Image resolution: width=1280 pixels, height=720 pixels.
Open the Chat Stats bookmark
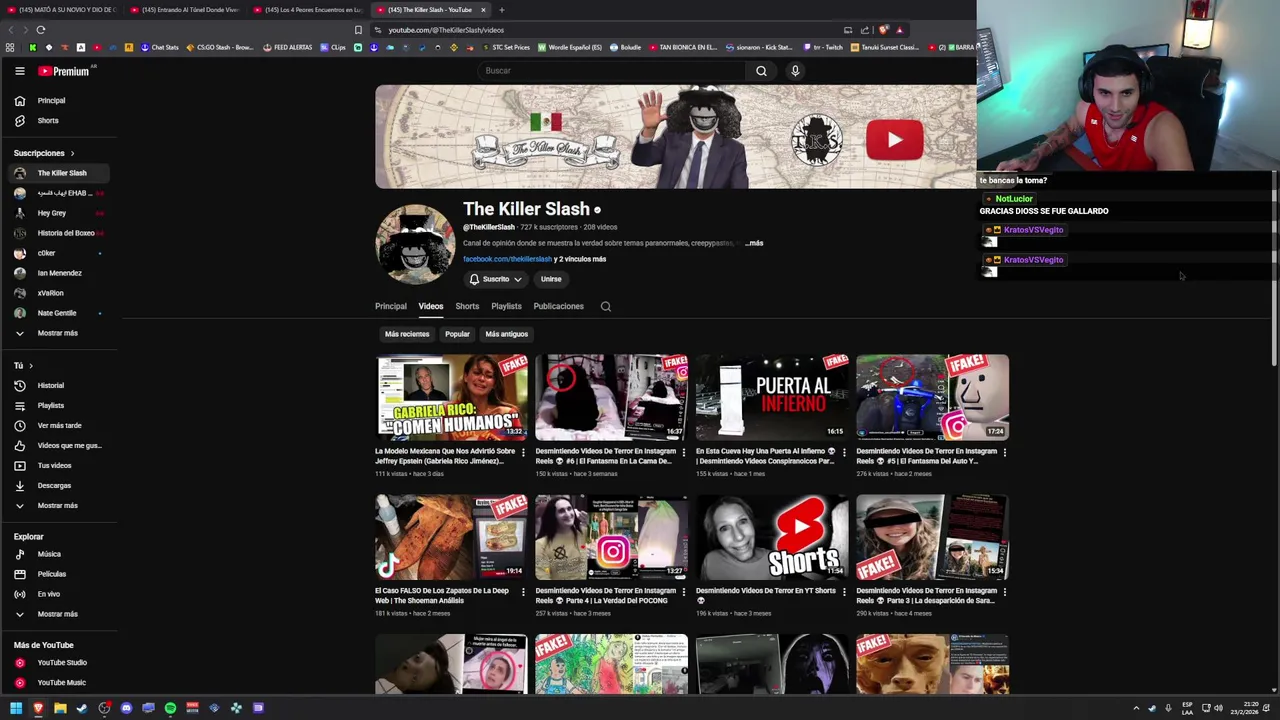click(x=160, y=47)
